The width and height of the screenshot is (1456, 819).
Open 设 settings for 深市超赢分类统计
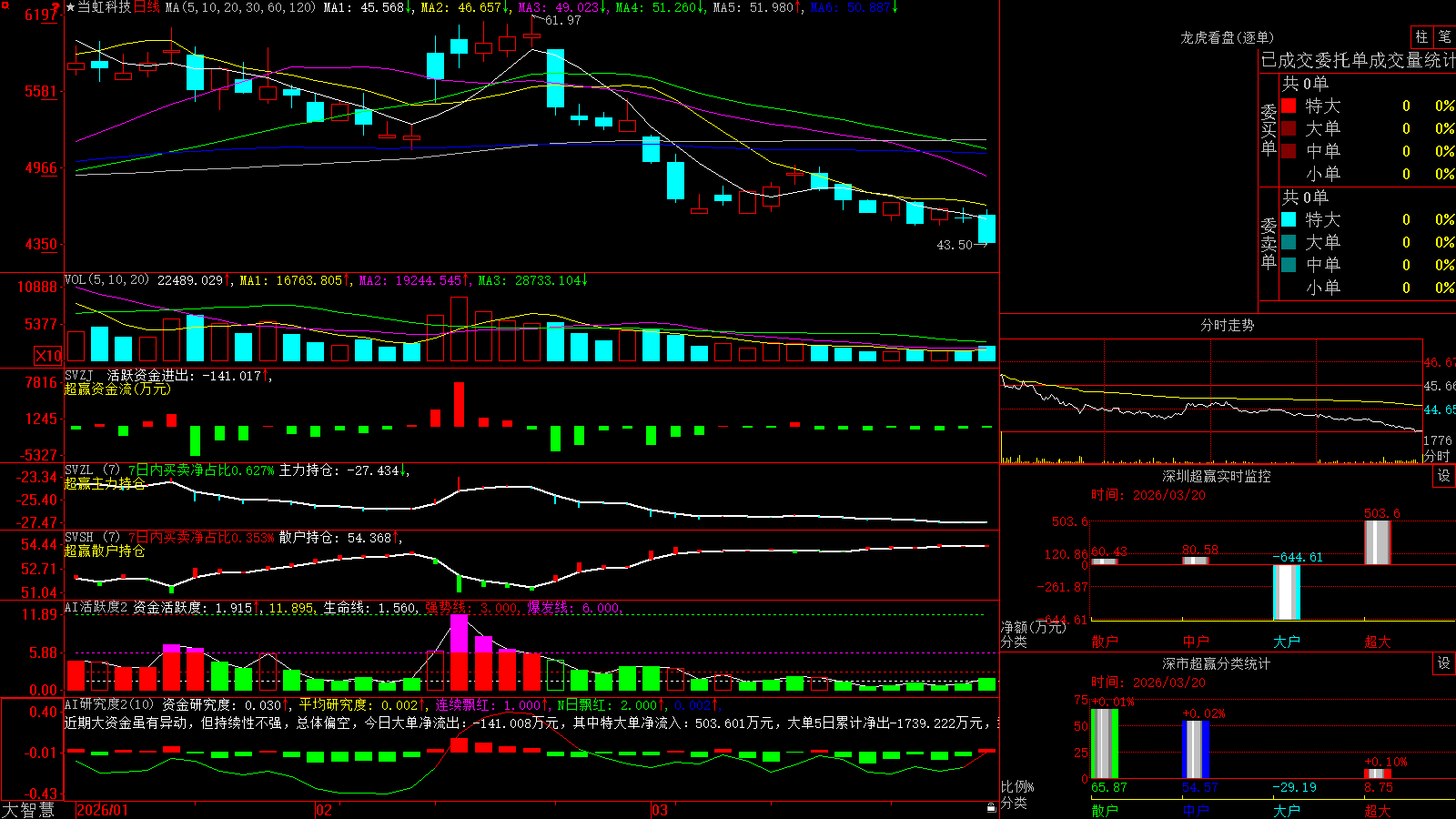[x=1443, y=663]
